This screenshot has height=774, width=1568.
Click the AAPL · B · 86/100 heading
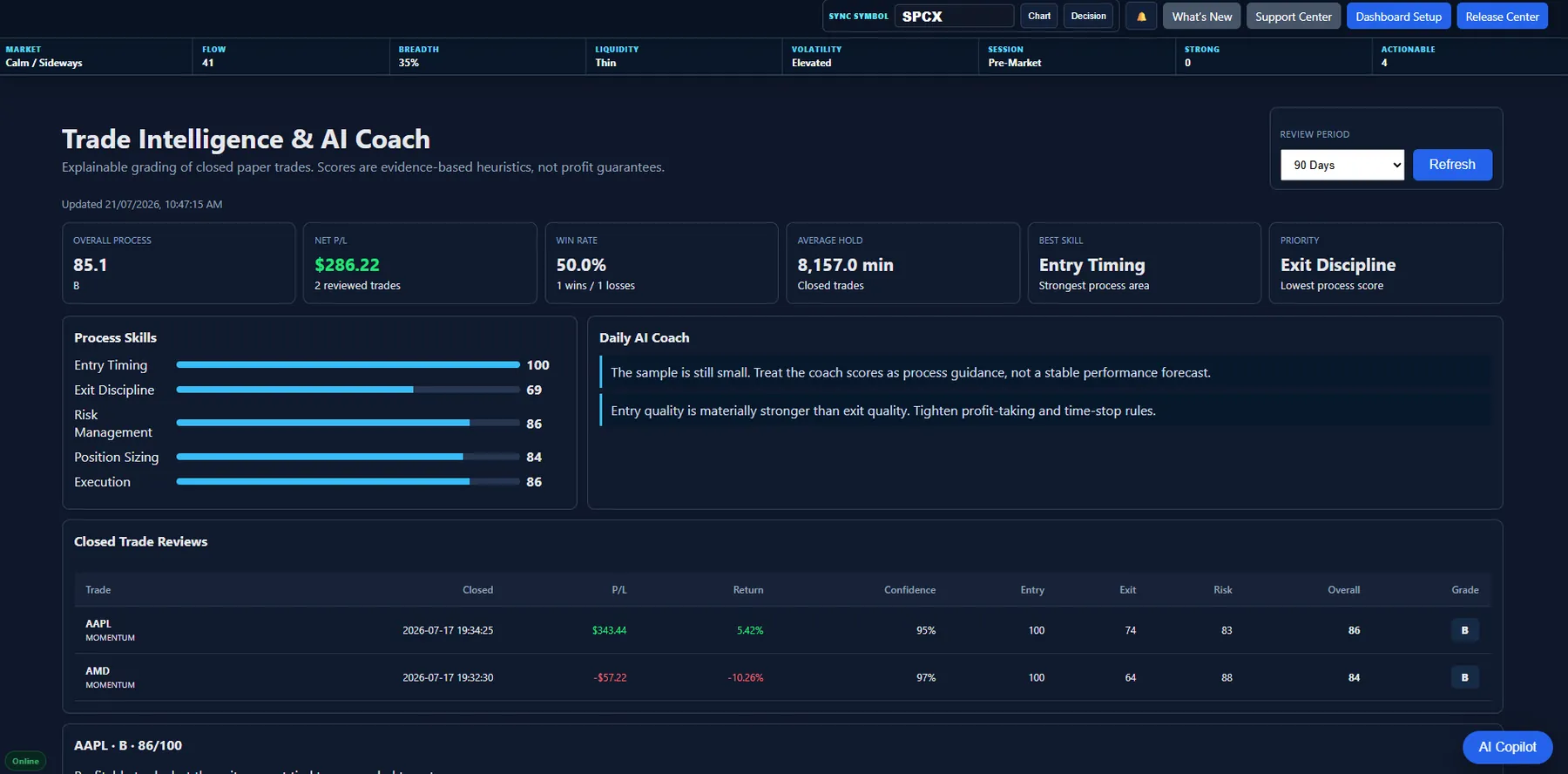coord(128,745)
